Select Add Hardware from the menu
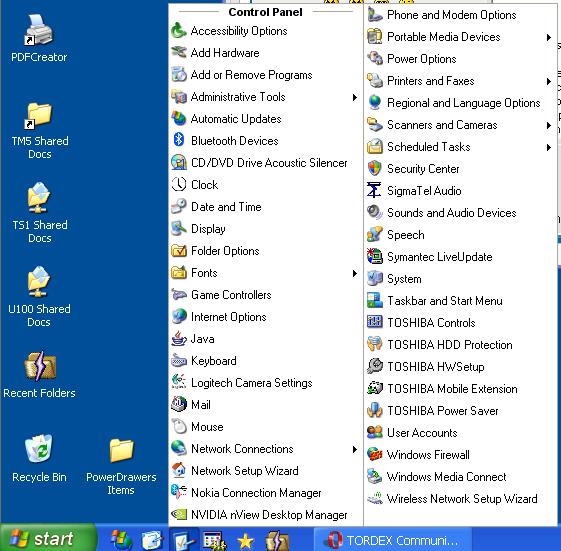Screen dimensions: 561x551 pos(265,53)
